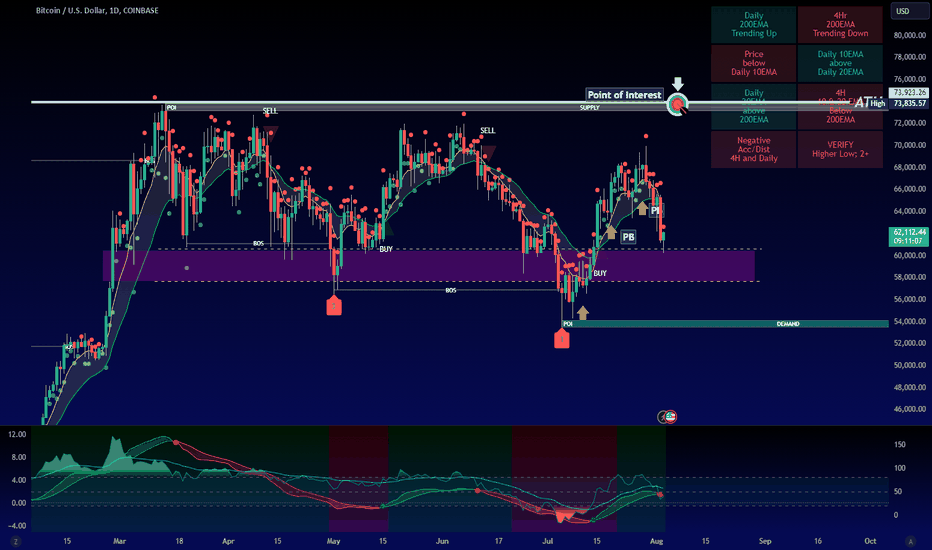Image resolution: width=932 pixels, height=550 pixels.
Task: Select the High 73,835.57 price label
Action: [x=898, y=103]
